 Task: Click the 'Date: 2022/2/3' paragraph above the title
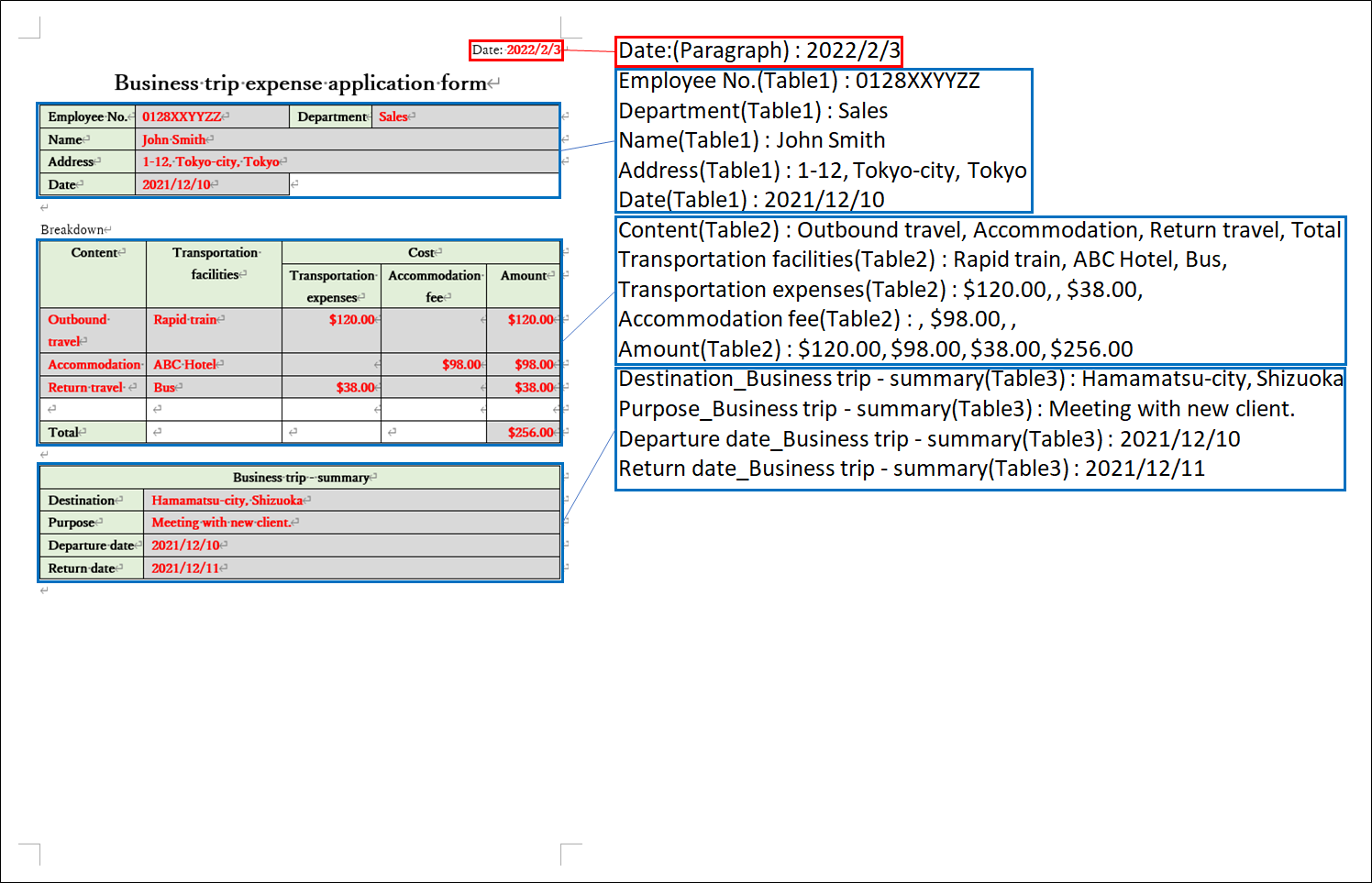point(516,50)
